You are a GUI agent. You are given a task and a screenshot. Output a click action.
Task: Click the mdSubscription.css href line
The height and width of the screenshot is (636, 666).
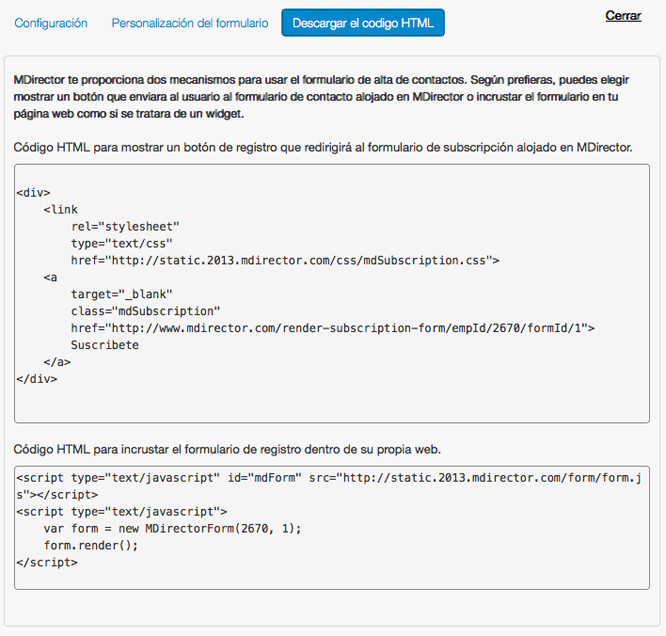[284, 260]
